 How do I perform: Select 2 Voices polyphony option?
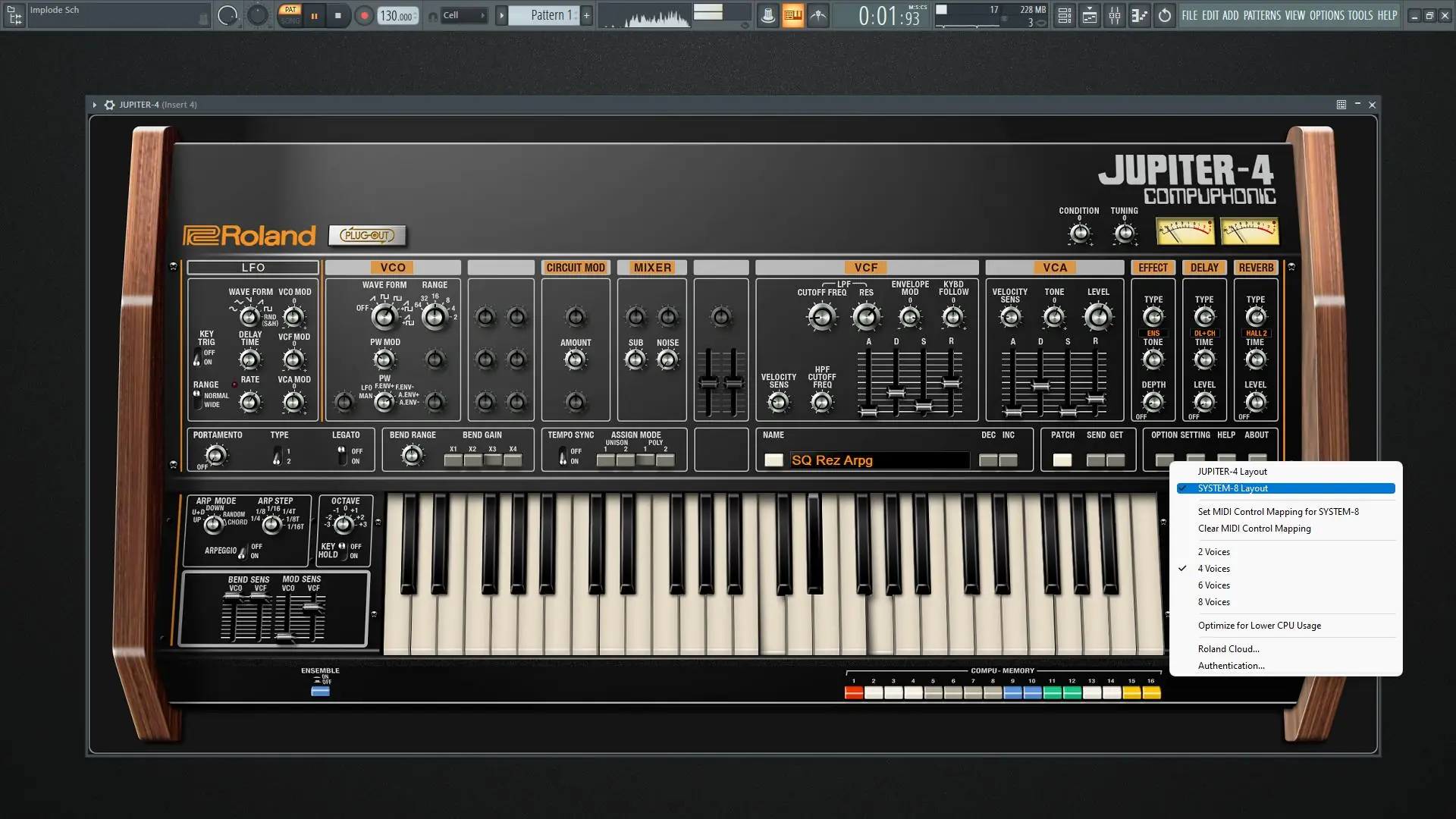1213,552
